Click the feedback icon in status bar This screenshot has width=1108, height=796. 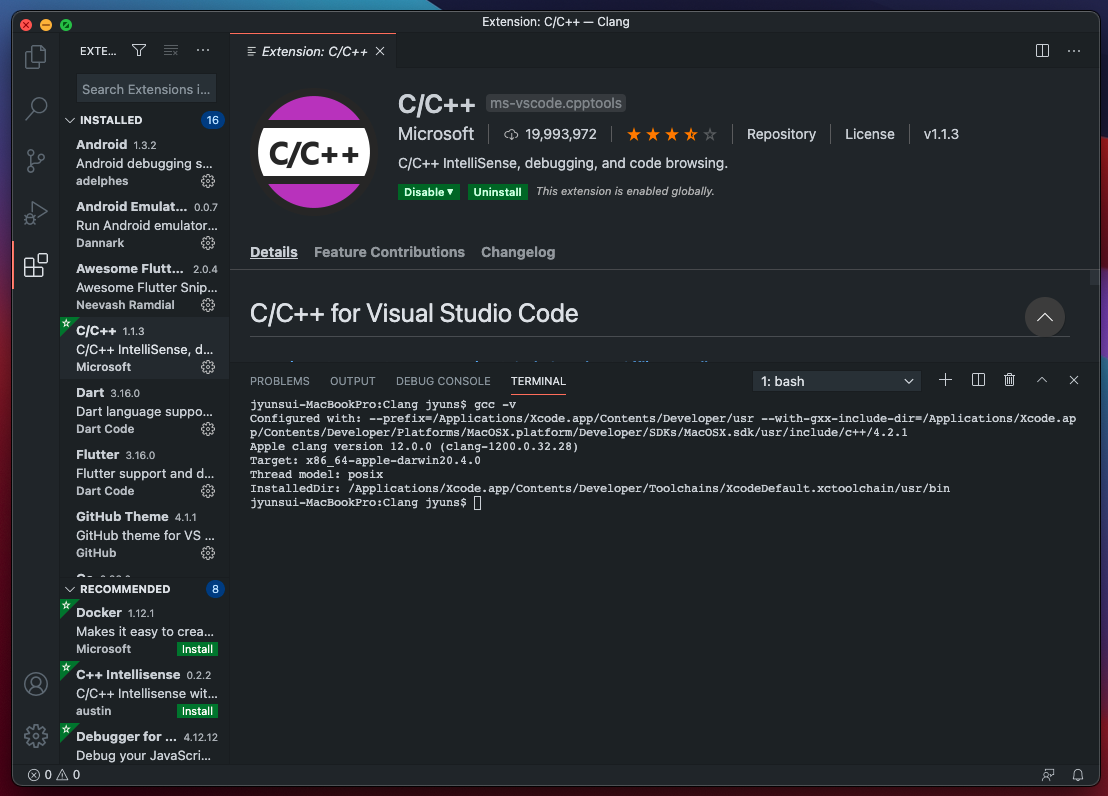pyautogui.click(x=1048, y=775)
